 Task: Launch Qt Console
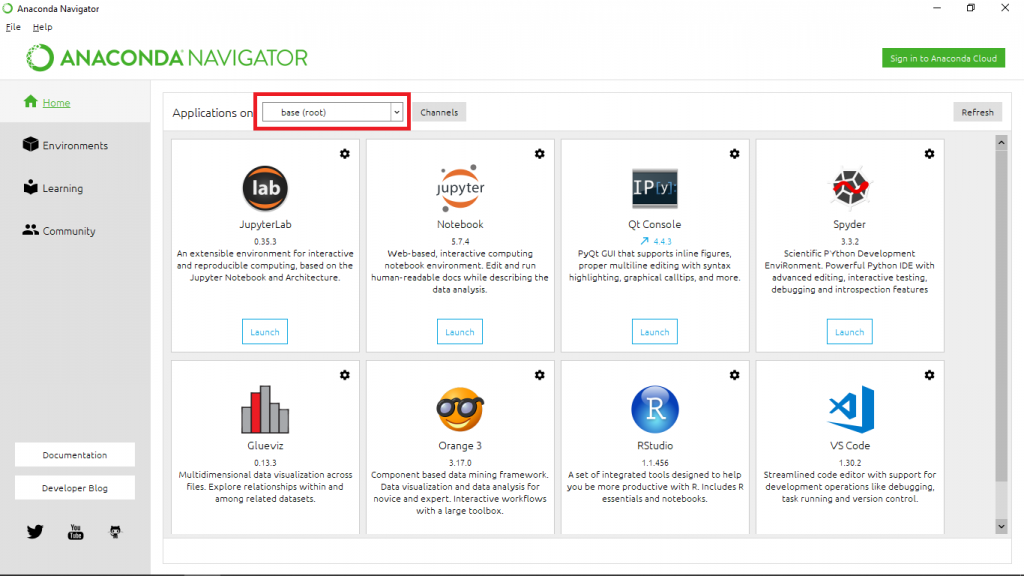click(x=654, y=332)
